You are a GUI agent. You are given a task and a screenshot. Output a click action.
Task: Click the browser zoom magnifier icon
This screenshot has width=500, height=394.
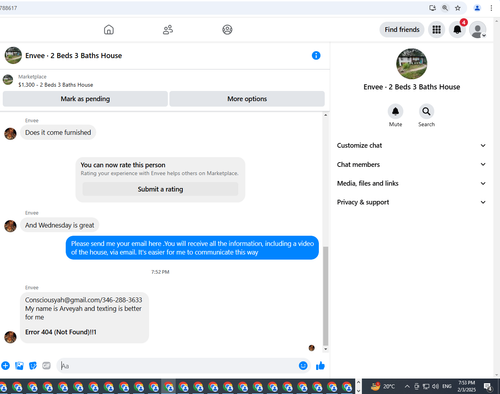[x=445, y=8]
